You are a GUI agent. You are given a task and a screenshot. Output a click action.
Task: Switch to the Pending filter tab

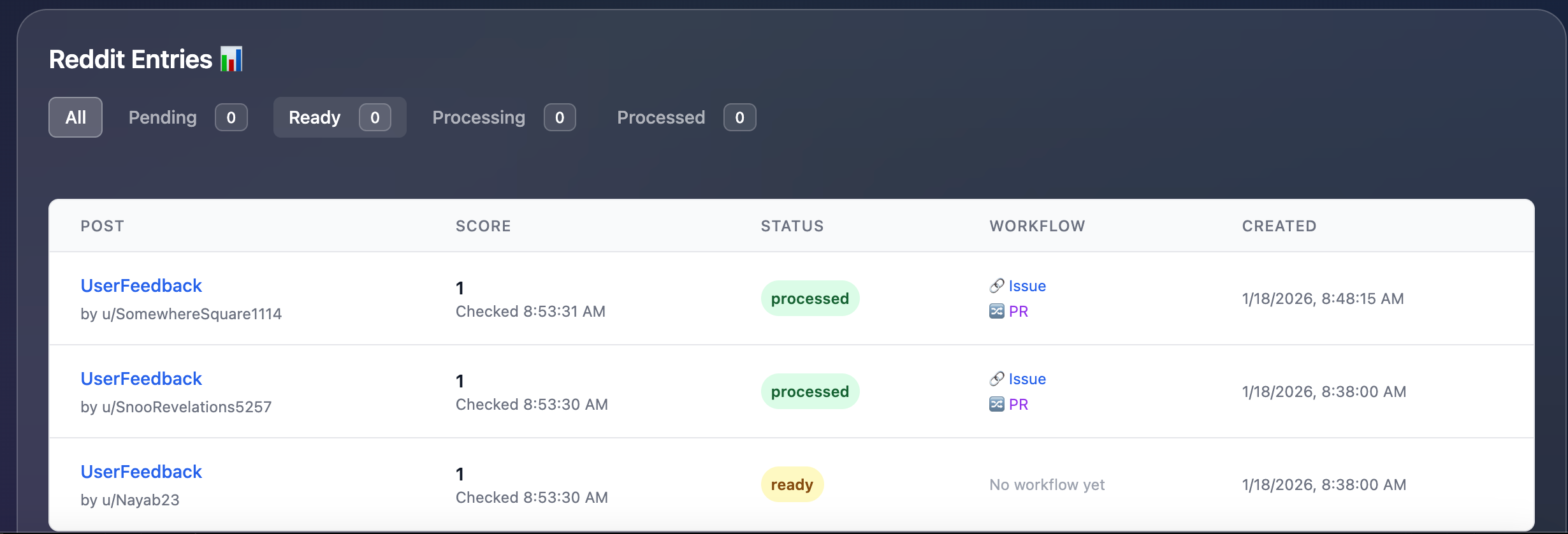click(188, 117)
